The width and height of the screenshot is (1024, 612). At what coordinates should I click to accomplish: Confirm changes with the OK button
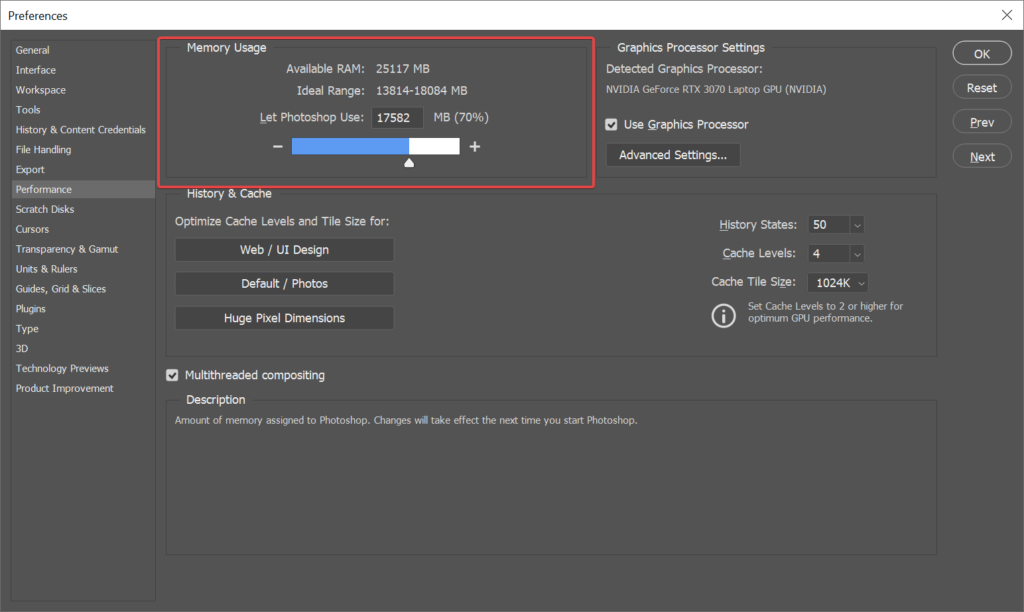(981, 52)
